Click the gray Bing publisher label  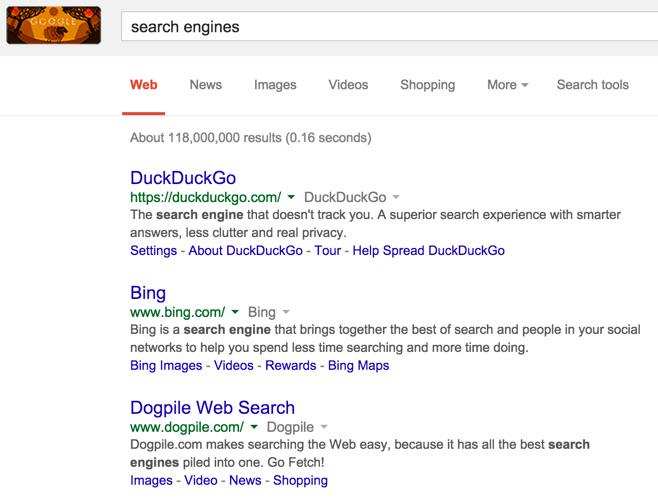[x=262, y=312]
